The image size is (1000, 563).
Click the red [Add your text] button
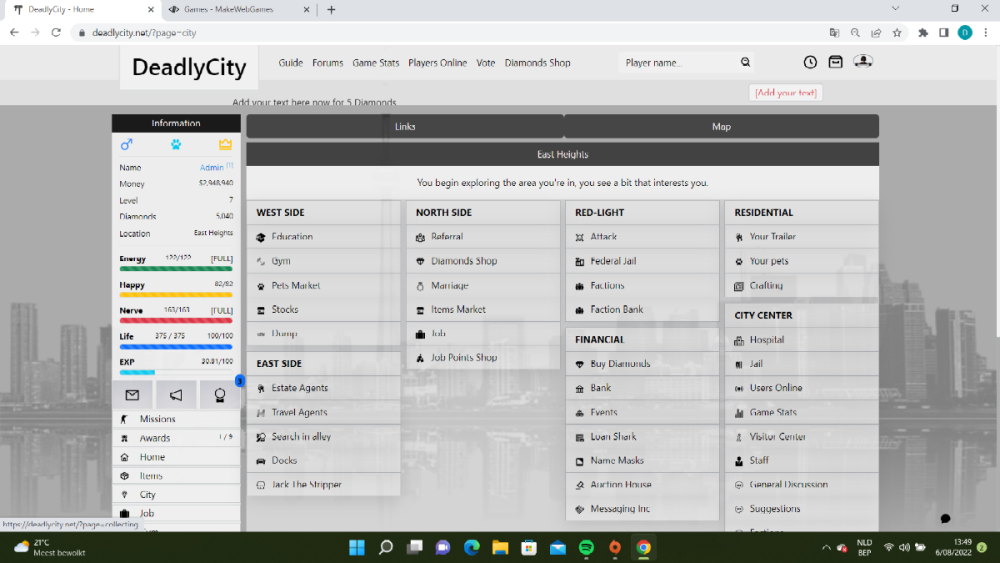(x=786, y=93)
